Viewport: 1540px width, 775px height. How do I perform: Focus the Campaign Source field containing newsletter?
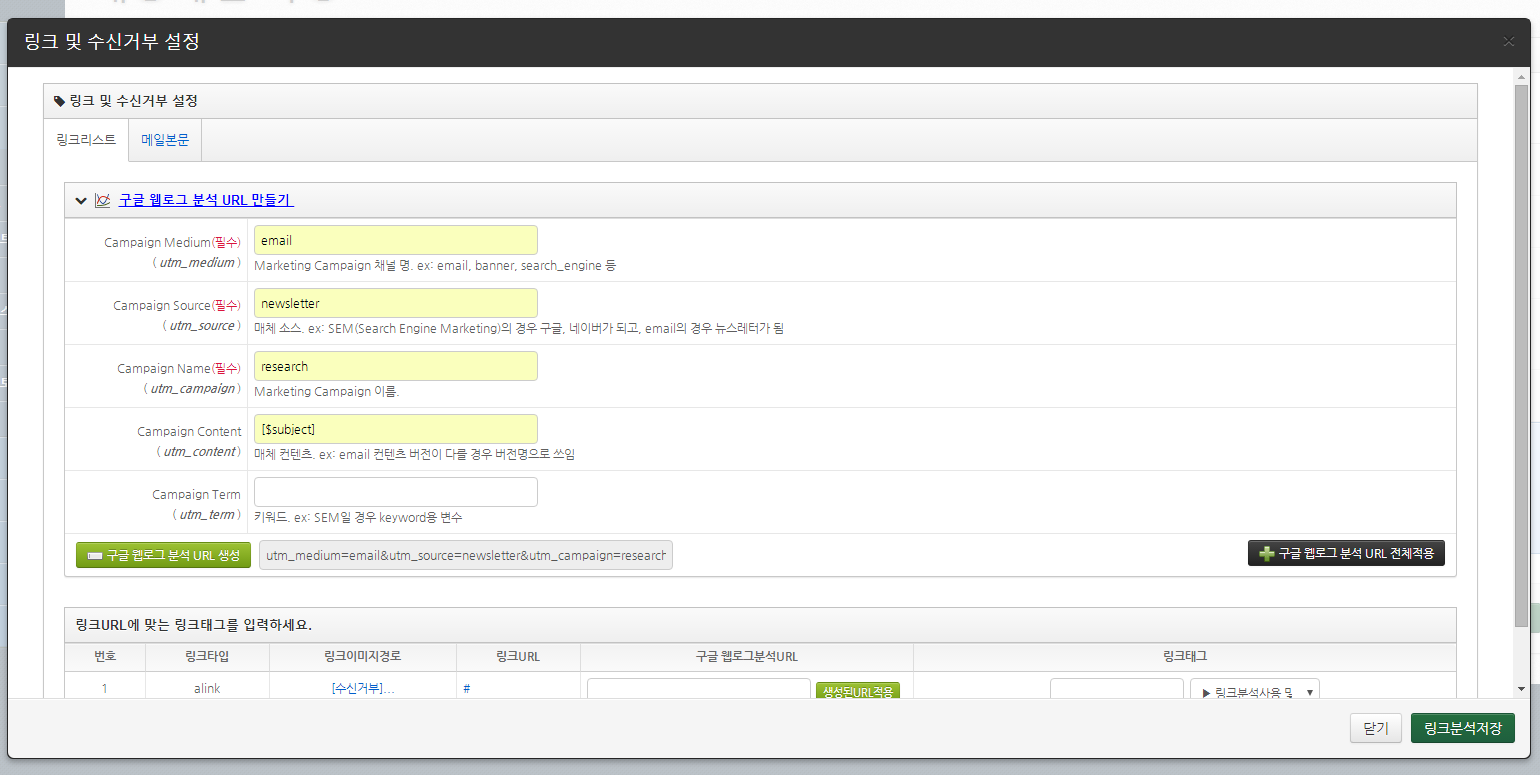(395, 303)
